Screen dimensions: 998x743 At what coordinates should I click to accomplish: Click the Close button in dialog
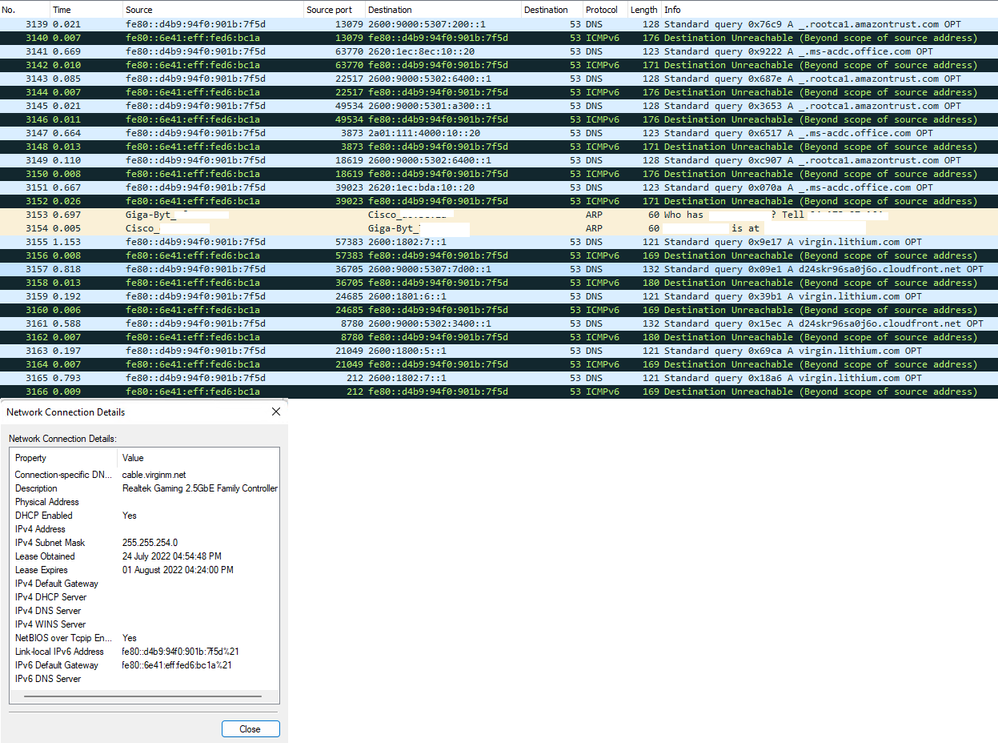250,729
